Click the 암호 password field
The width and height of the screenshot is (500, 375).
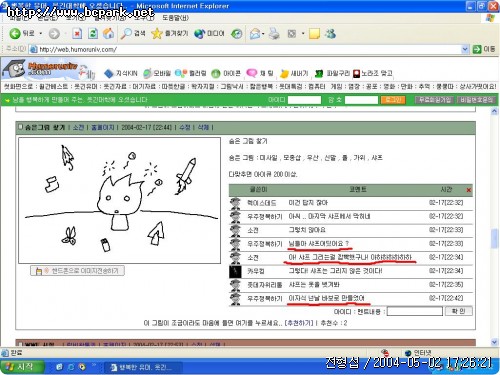(x=361, y=100)
